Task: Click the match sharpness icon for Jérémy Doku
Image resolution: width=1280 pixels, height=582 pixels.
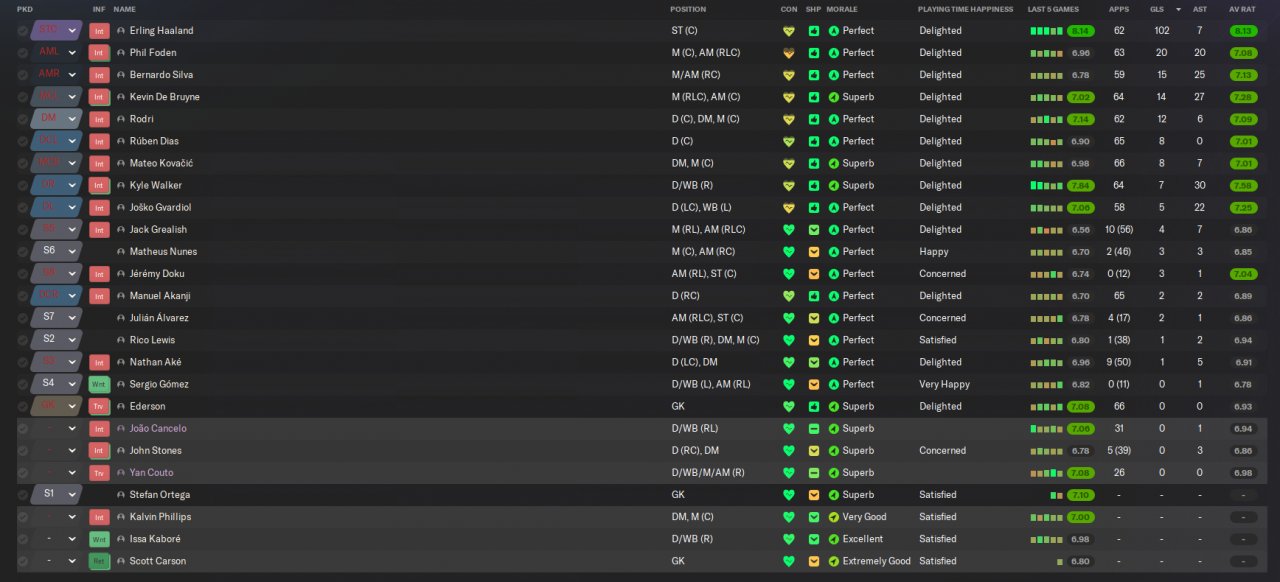Action: point(814,274)
